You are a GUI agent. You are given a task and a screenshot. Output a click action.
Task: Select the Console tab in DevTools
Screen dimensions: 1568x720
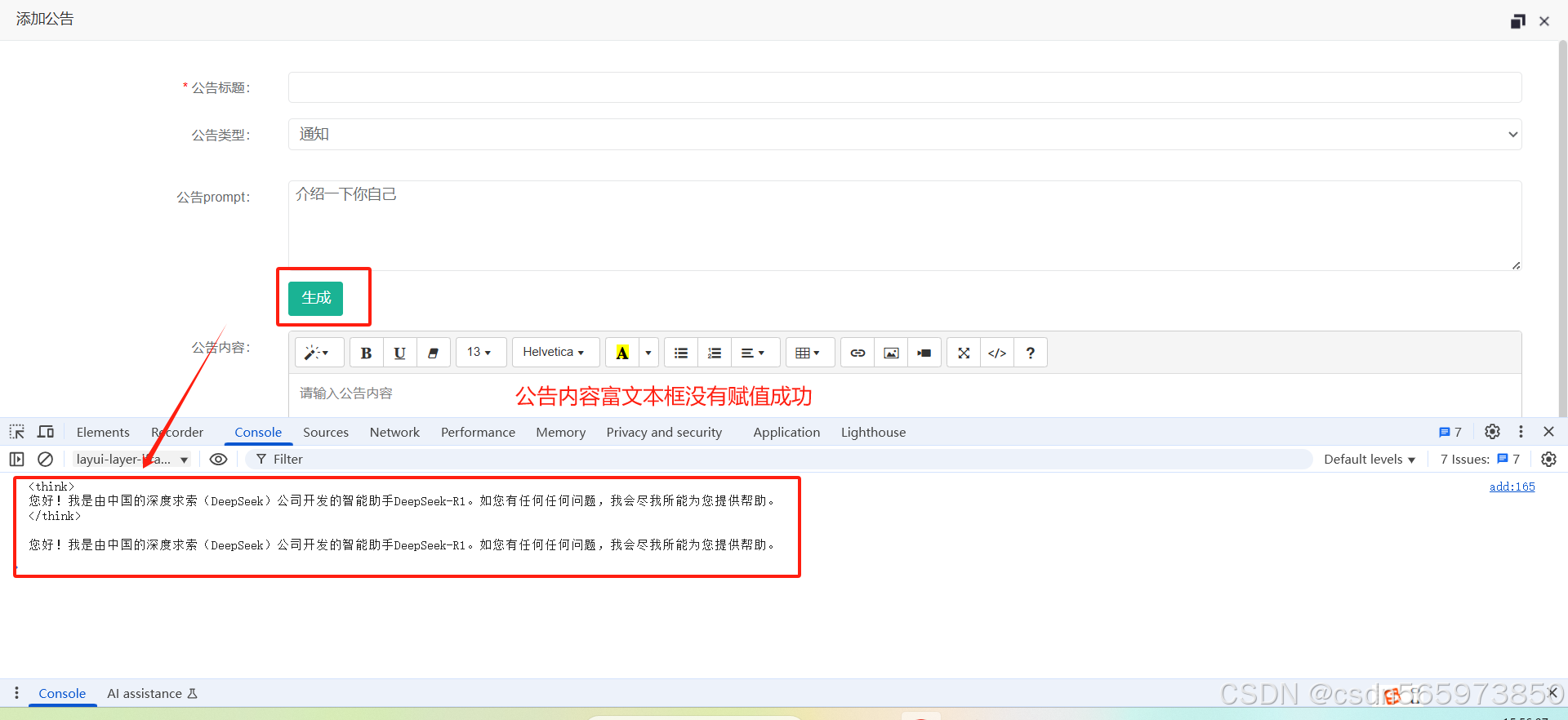pos(258,432)
